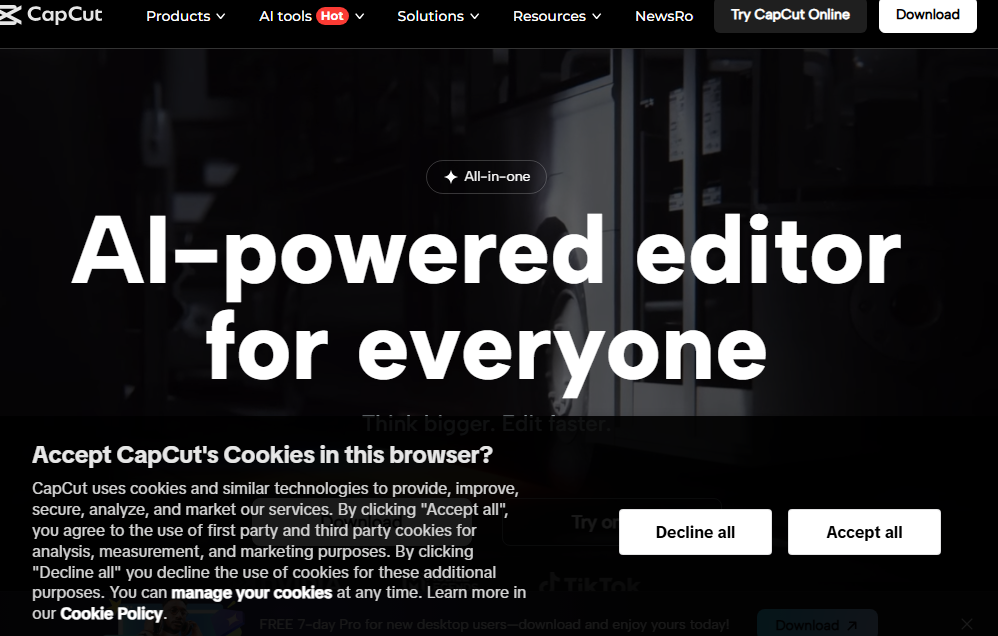998x636 pixels.
Task: Open the Cookie Policy link
Action: coord(111,614)
